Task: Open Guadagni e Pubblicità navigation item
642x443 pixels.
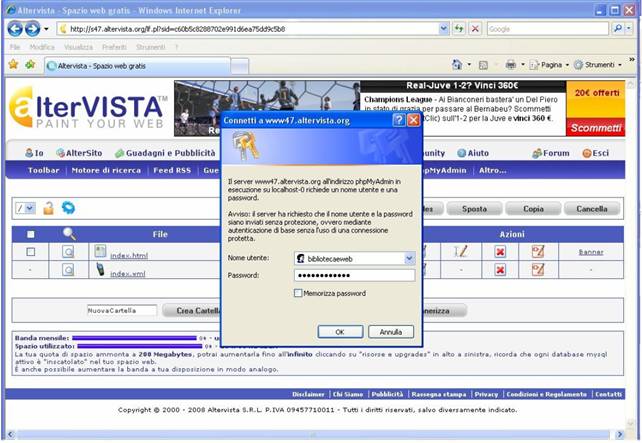Action: pos(165,153)
